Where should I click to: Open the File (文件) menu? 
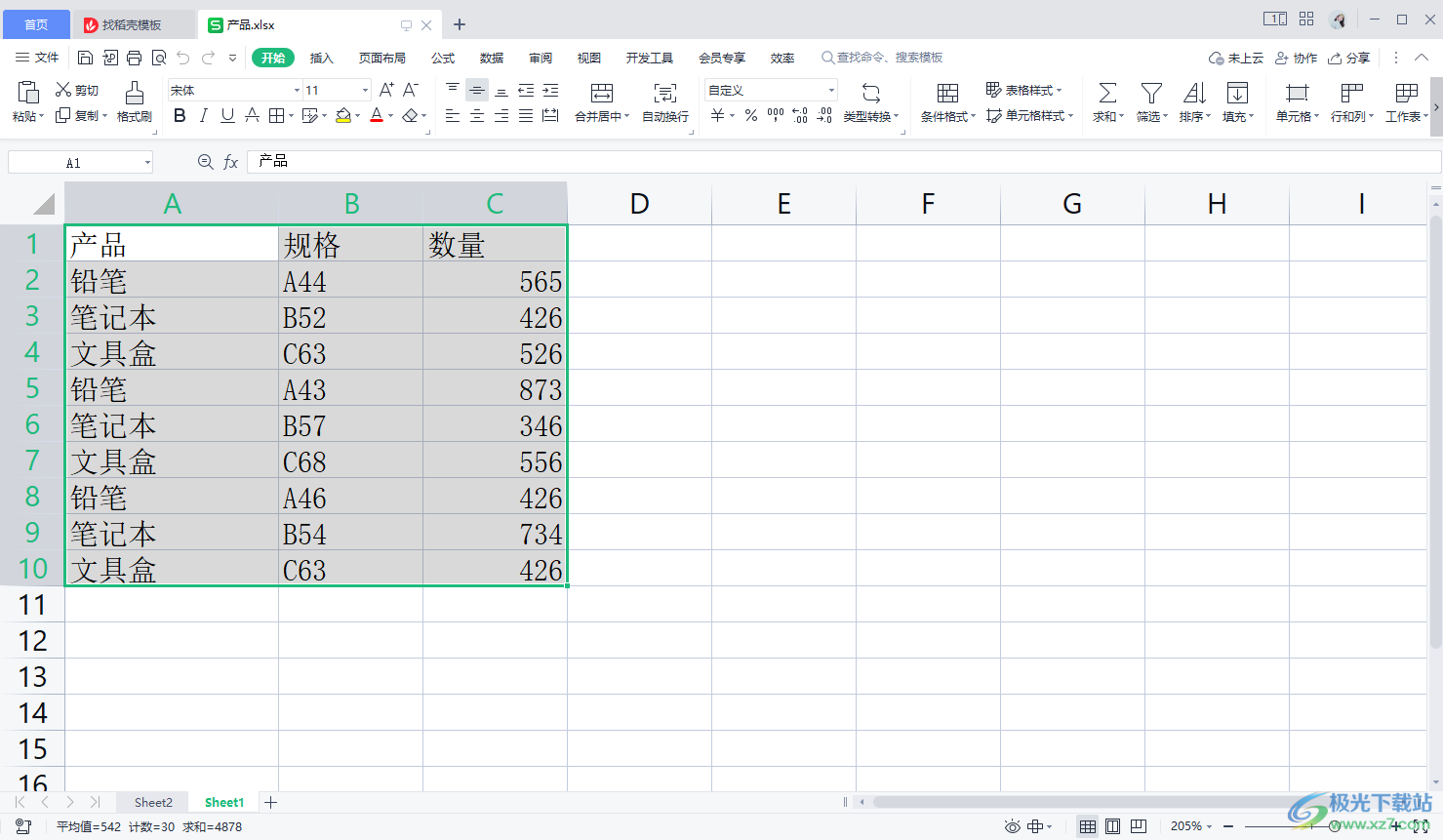pos(37,58)
